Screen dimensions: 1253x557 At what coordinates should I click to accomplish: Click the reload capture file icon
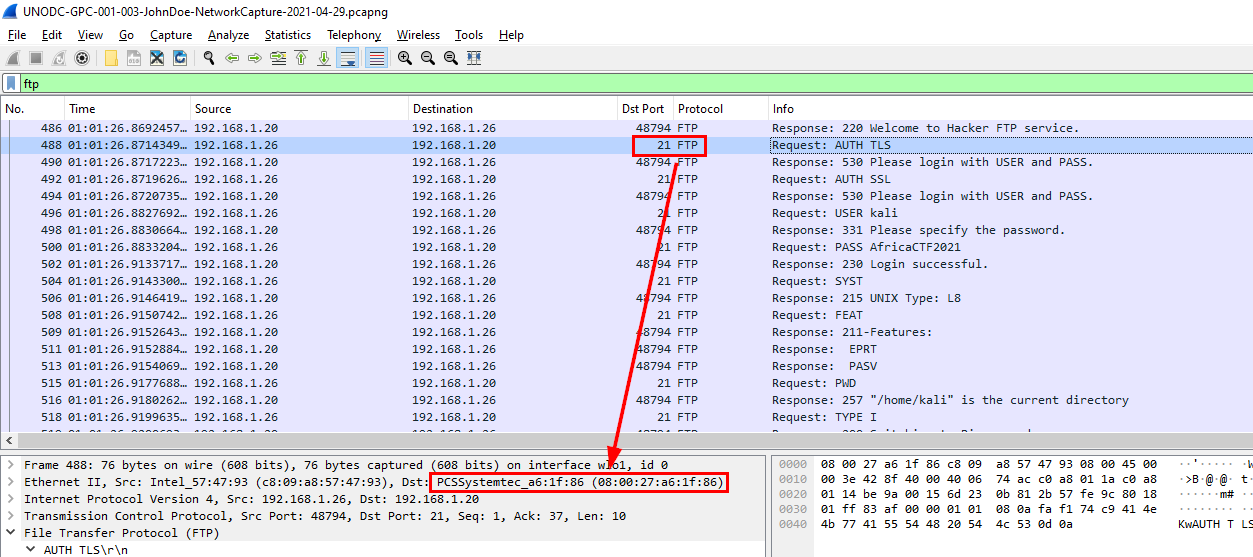(180, 58)
